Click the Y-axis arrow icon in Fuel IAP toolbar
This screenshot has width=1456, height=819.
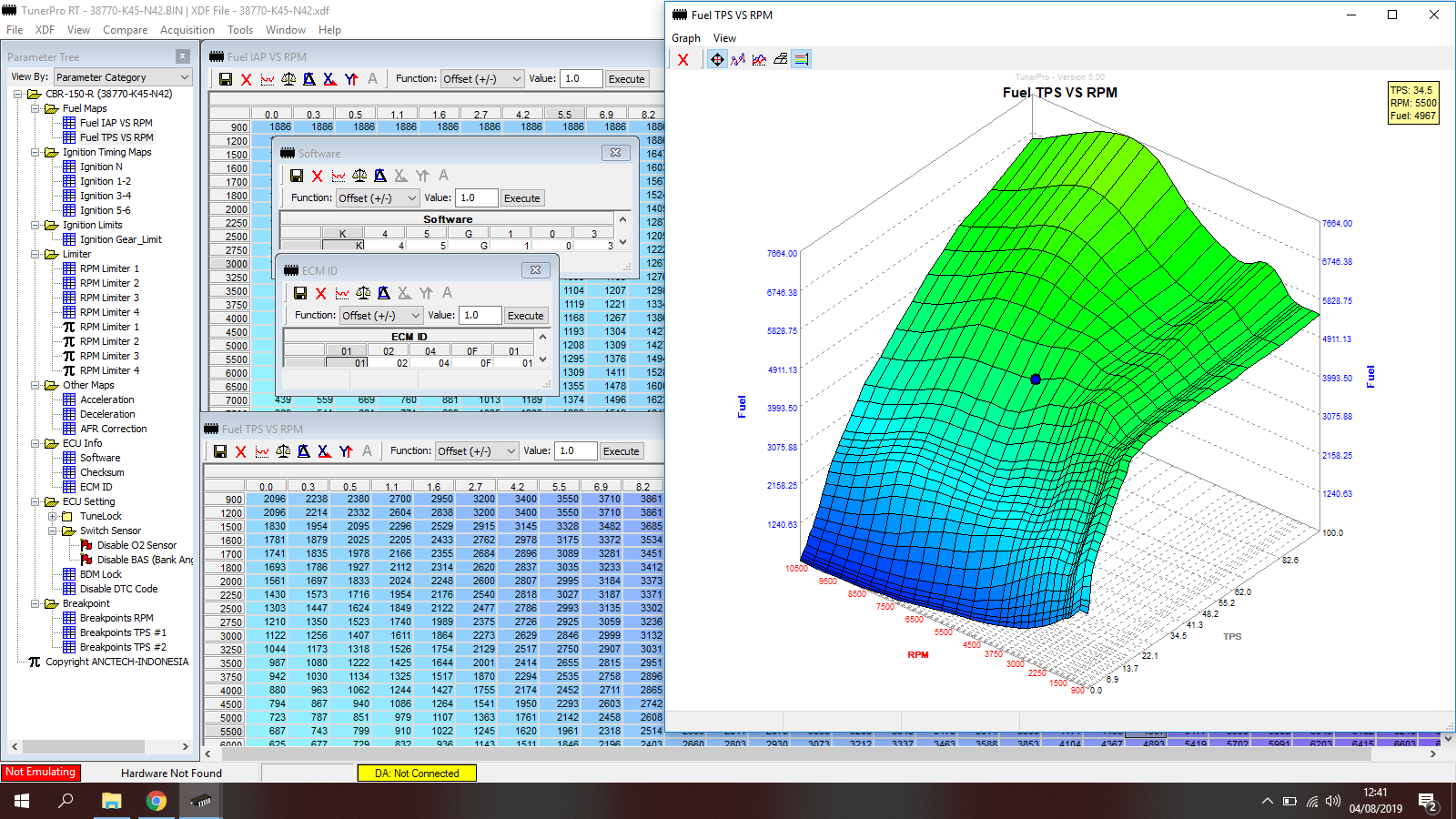pyautogui.click(x=351, y=79)
